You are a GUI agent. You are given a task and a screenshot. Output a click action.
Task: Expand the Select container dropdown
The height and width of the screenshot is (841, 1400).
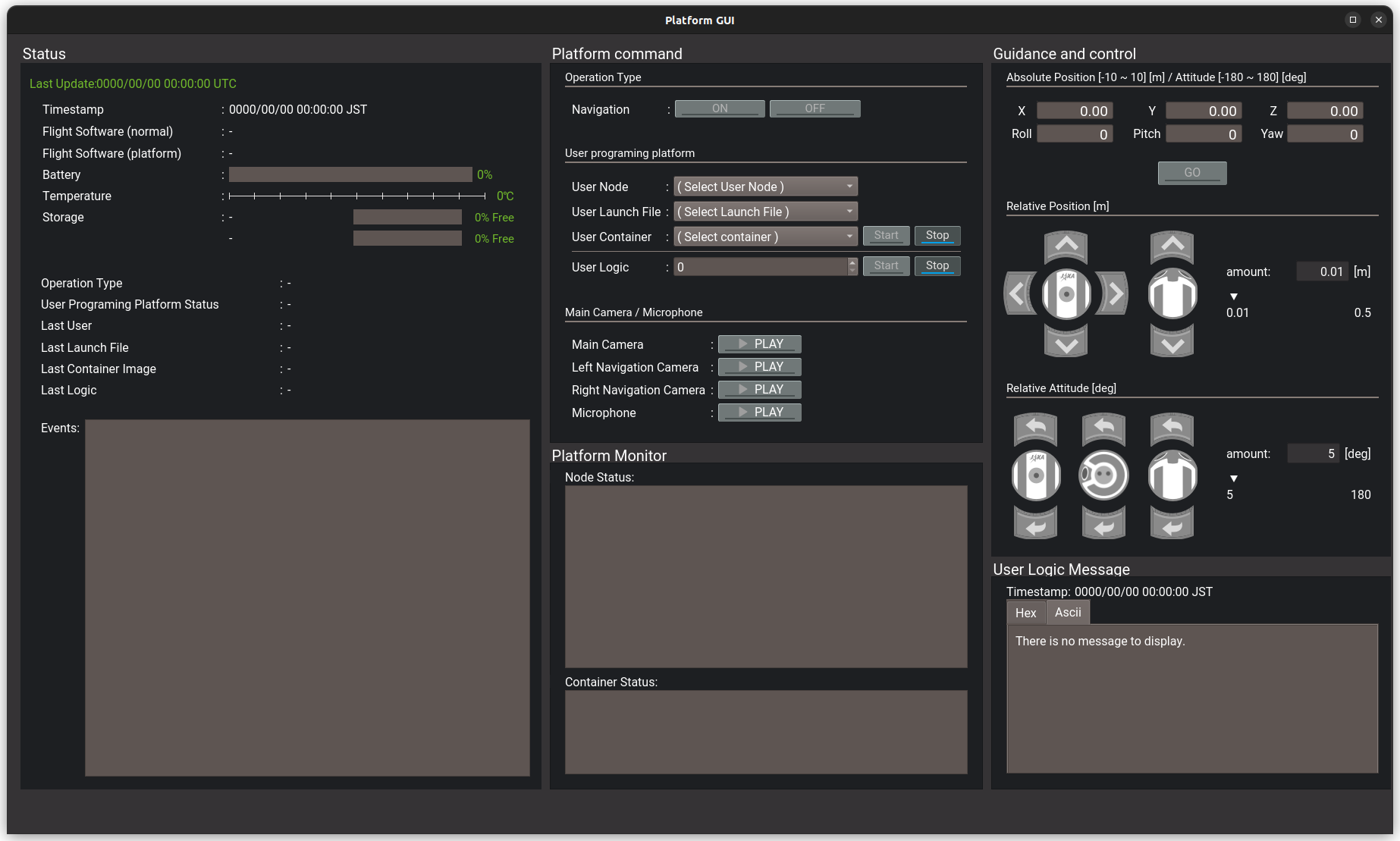[764, 237]
